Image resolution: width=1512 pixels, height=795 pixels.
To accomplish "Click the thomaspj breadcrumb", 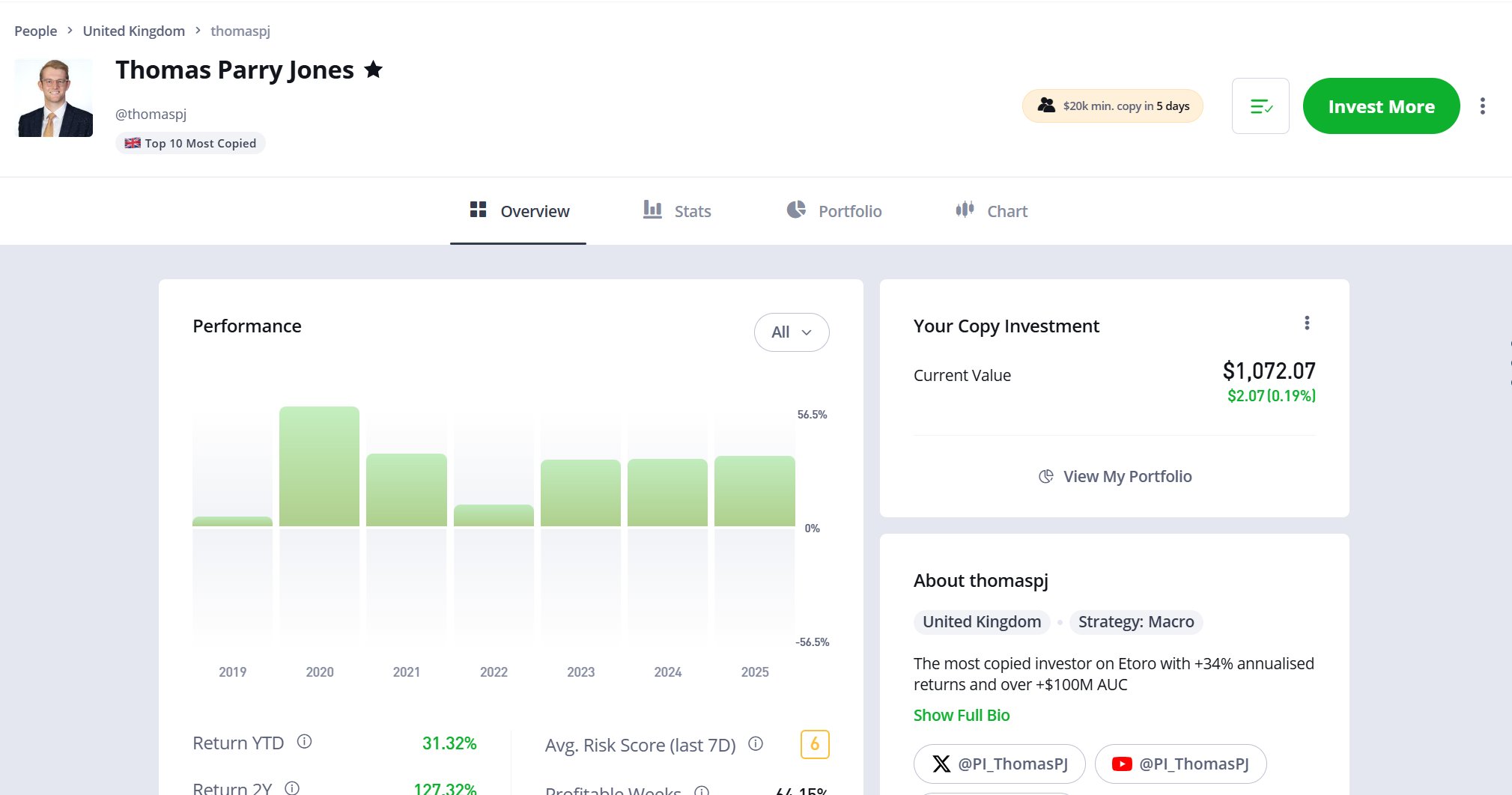I will [240, 31].
